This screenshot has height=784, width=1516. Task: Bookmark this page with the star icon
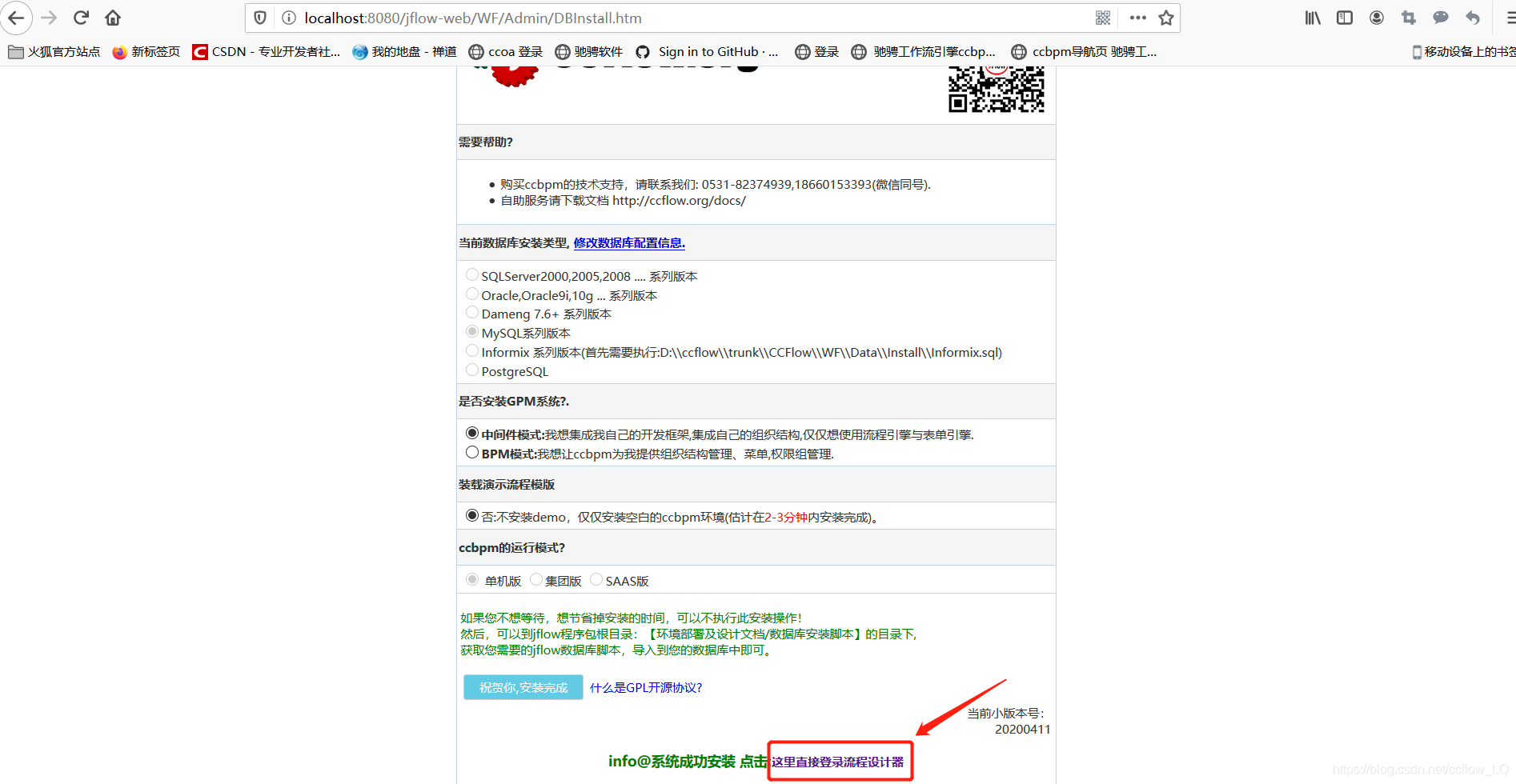pyautogui.click(x=1166, y=18)
